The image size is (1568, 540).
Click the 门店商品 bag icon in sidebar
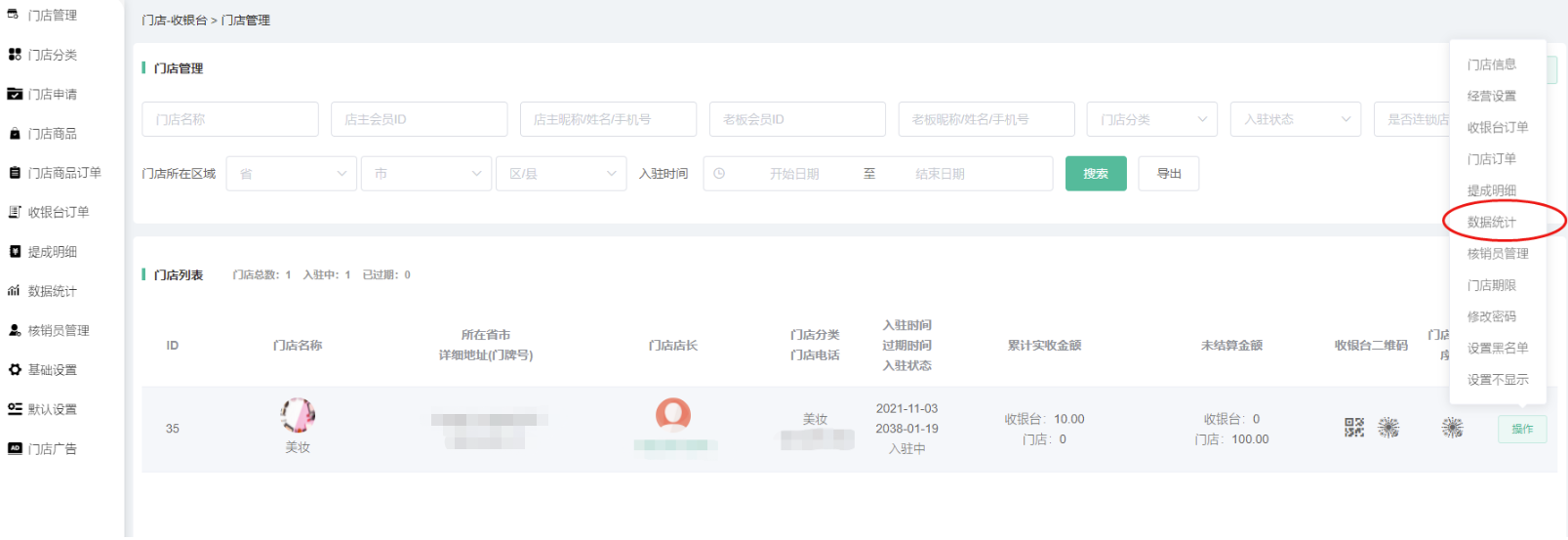coord(15,134)
